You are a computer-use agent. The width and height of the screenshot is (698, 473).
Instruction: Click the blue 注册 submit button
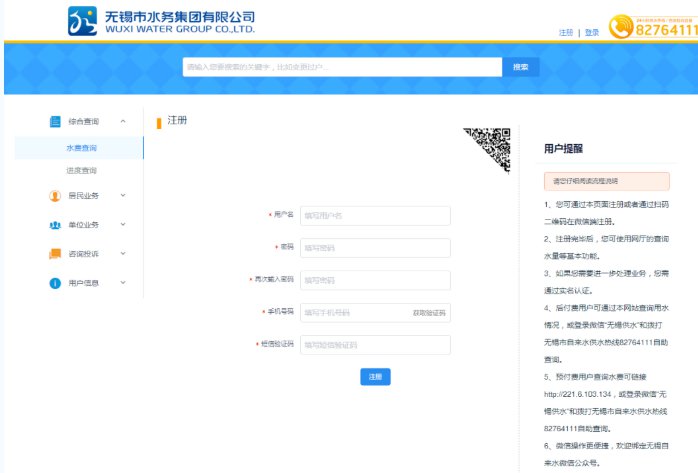(375, 377)
